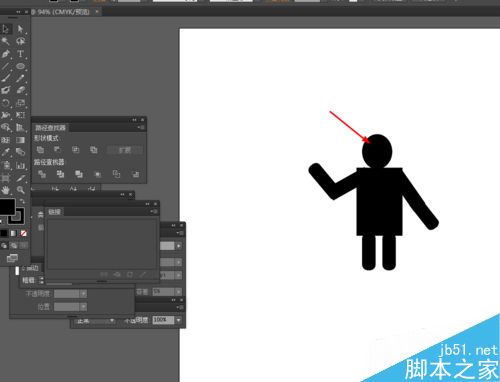Select the Eraser tool

pyautogui.click(x=20, y=90)
